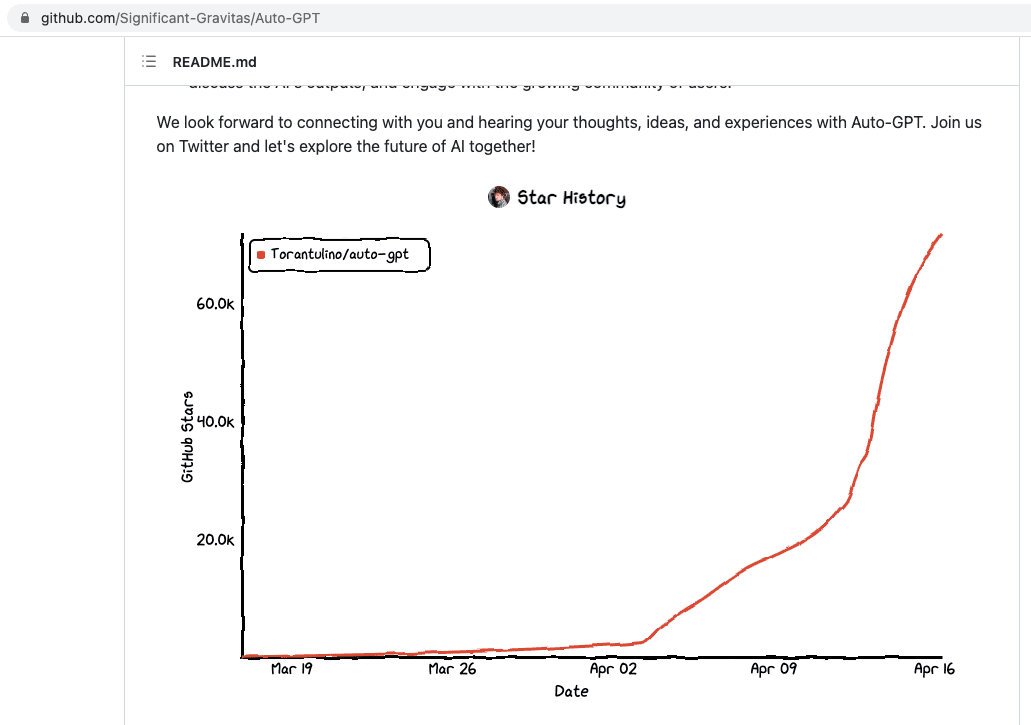Click the 20.0k stars axis label
Viewport: 1031px width, 725px height.
215,540
